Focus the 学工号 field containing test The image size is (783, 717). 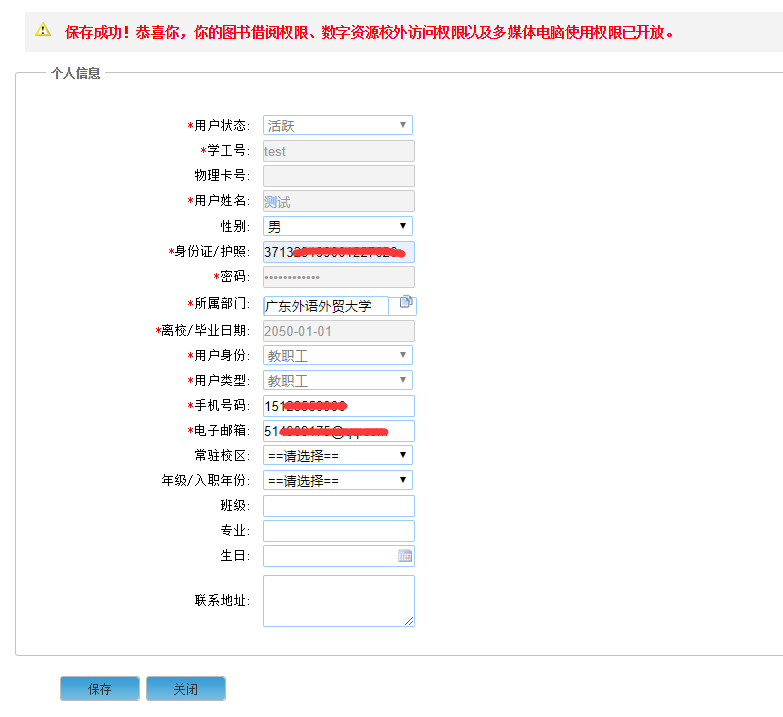point(339,151)
